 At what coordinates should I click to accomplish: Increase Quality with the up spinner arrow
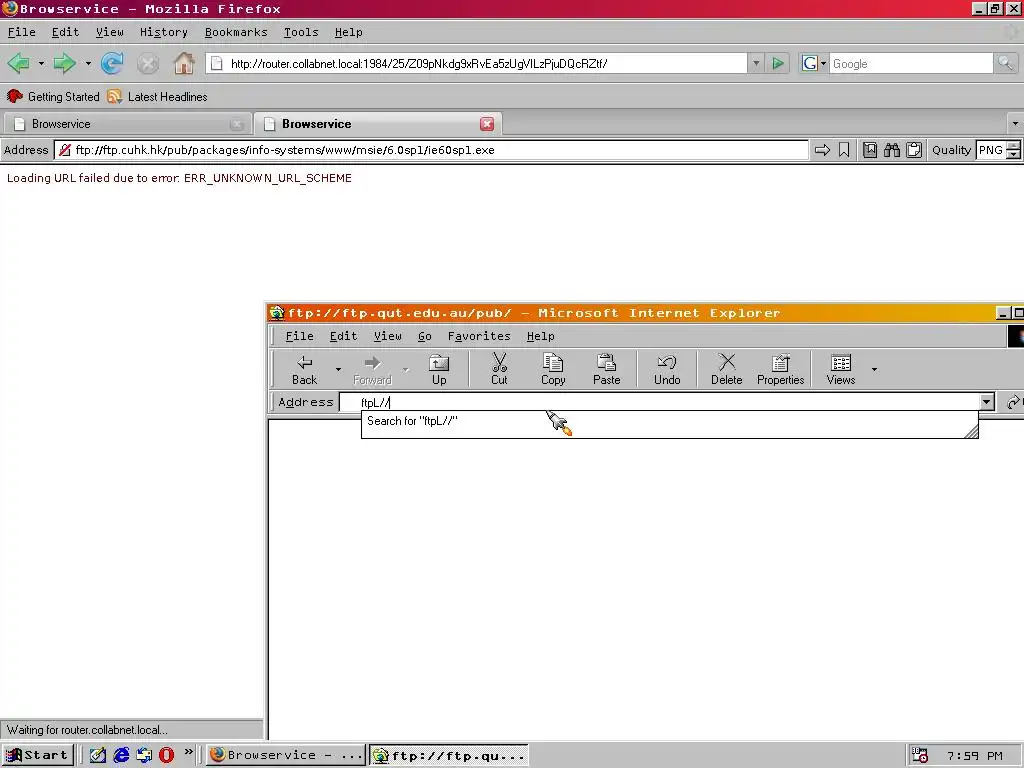[1013, 146]
